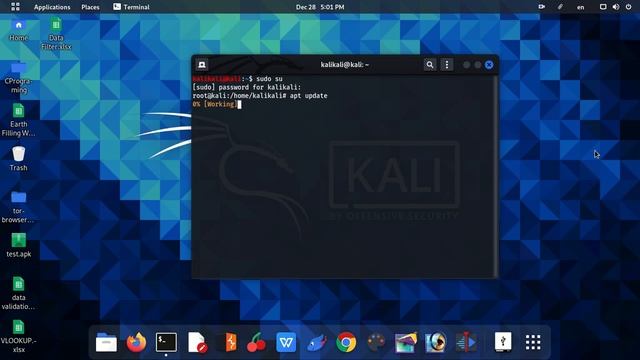Click the terminal window scrollbar
This screenshot has height=360, width=640.
click(496, 176)
